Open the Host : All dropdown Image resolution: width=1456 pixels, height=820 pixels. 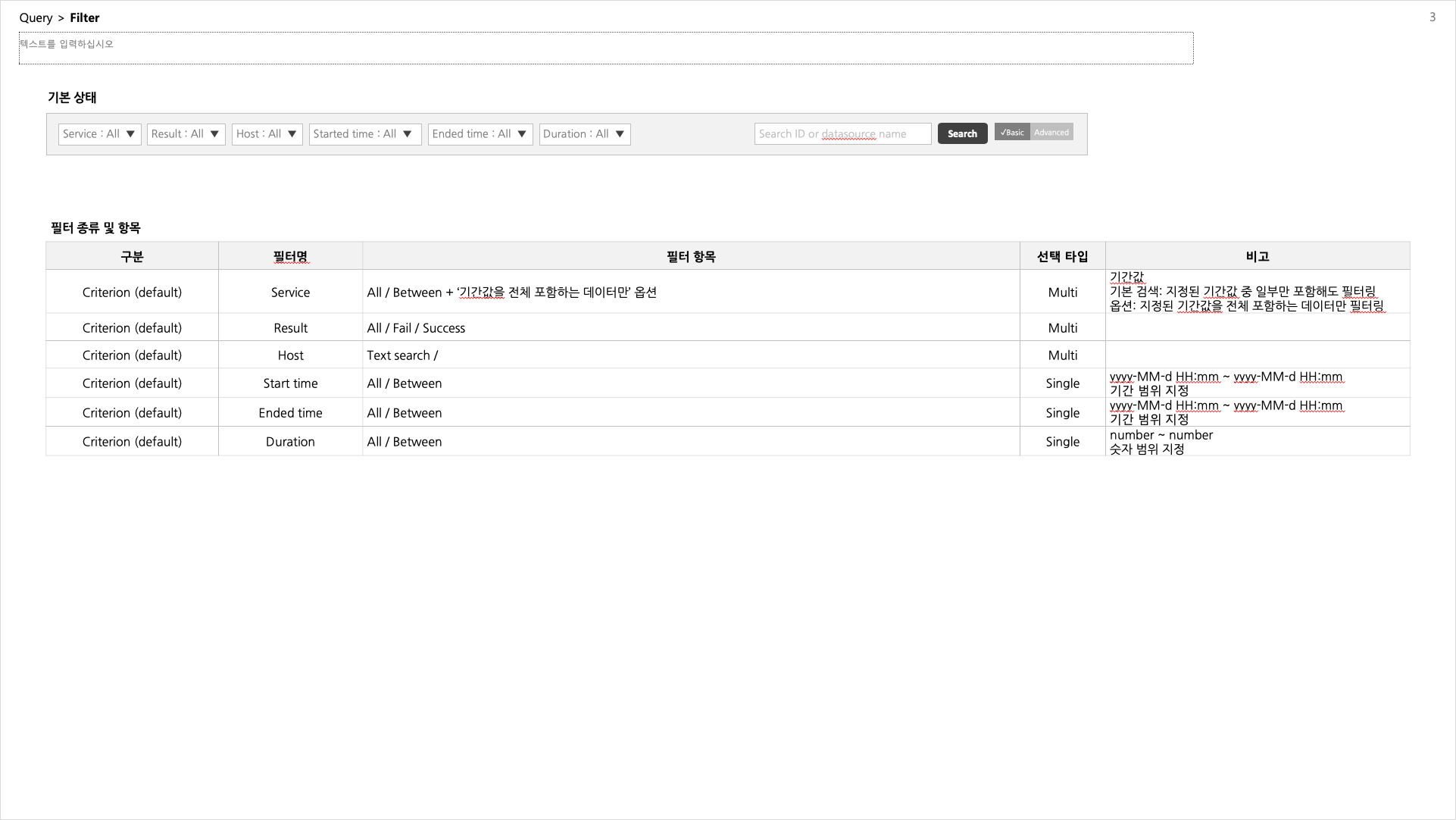[x=267, y=134]
